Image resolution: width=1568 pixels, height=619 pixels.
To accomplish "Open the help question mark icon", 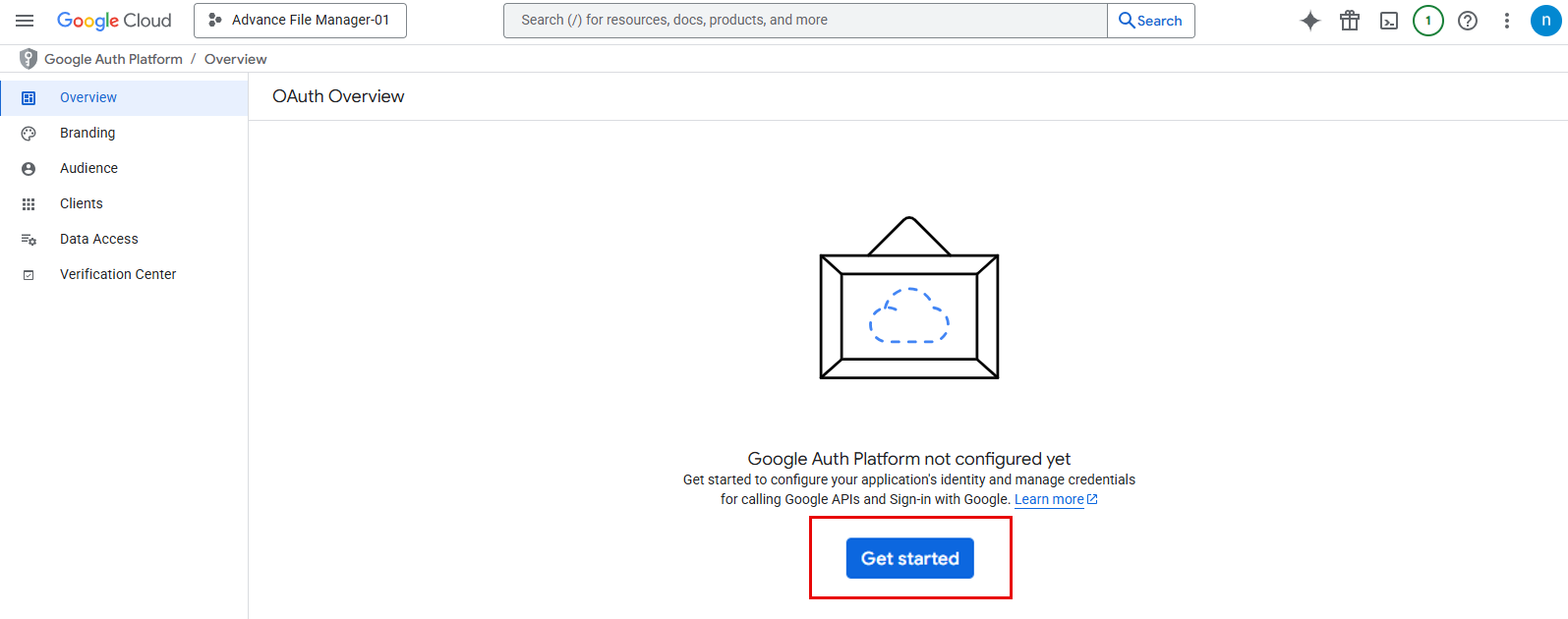I will [x=1467, y=21].
